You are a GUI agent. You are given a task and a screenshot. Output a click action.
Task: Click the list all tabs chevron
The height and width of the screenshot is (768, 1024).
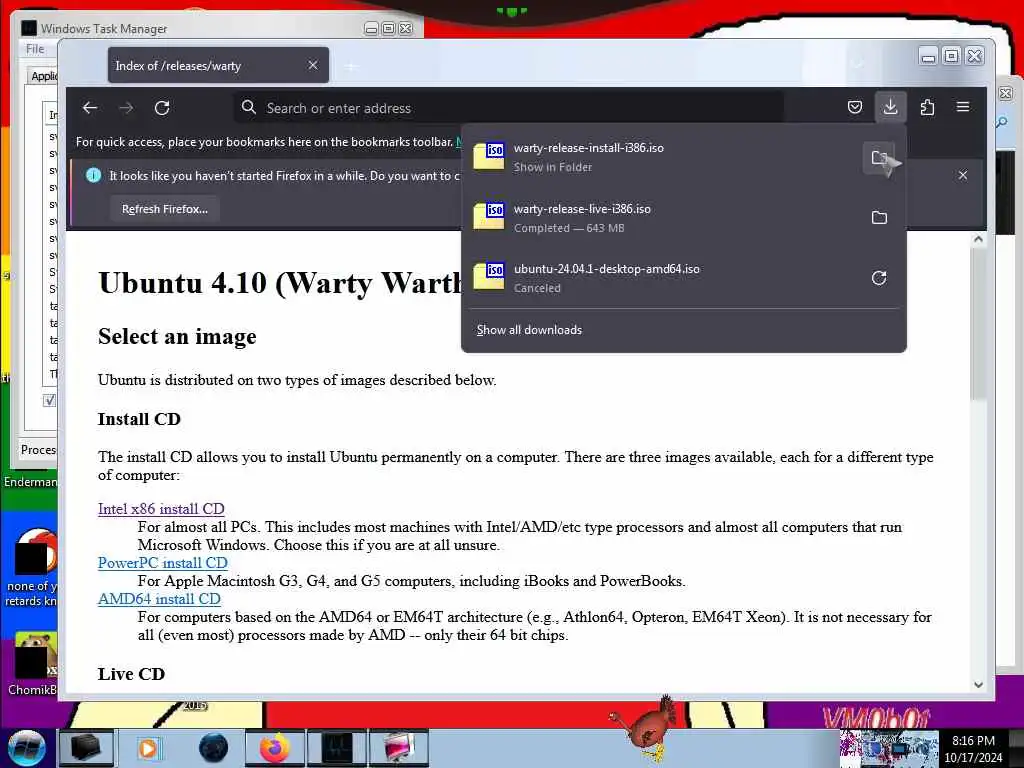[858, 65]
